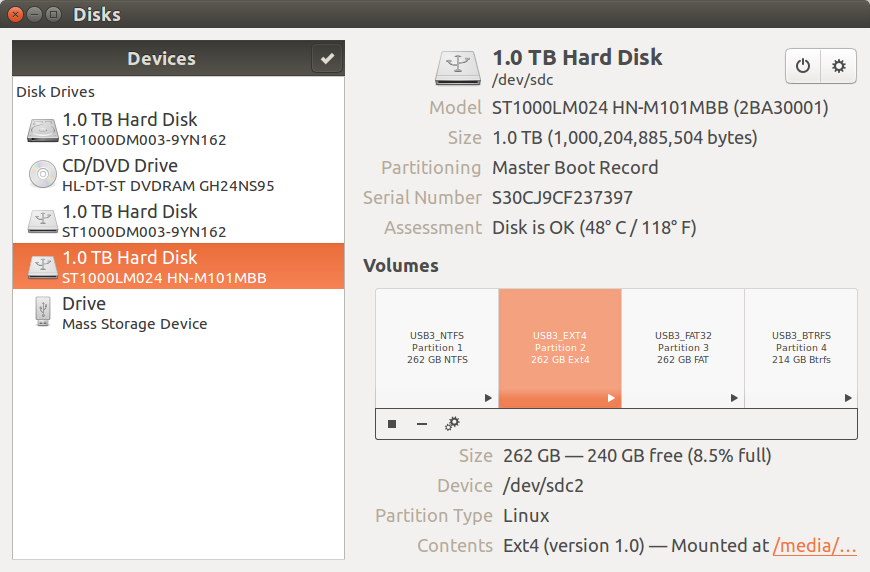The width and height of the screenshot is (870, 572).
Task: Select the CD/DVD Drive disc icon
Action: click(x=43, y=174)
